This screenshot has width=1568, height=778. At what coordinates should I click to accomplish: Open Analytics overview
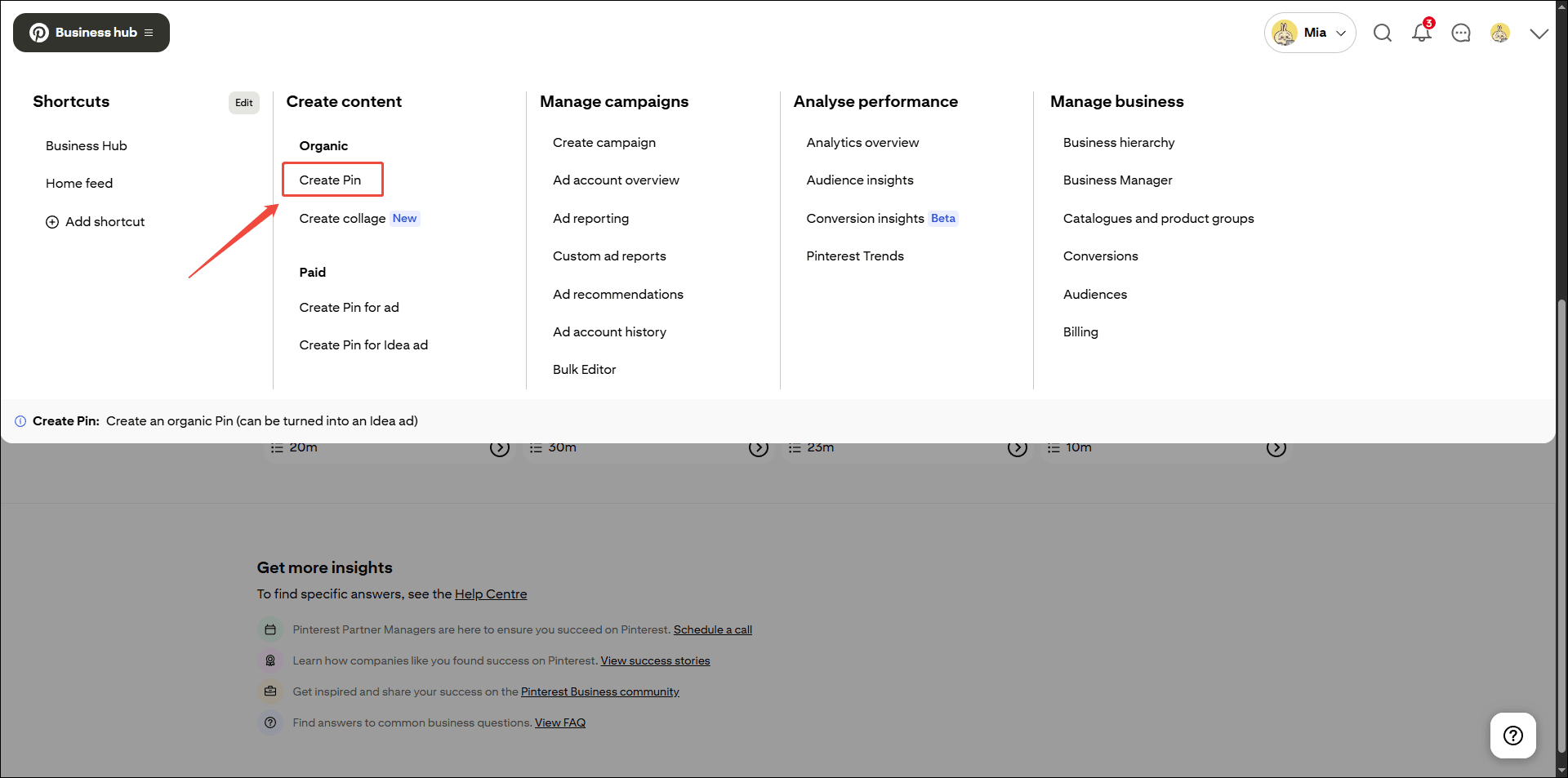coord(862,143)
